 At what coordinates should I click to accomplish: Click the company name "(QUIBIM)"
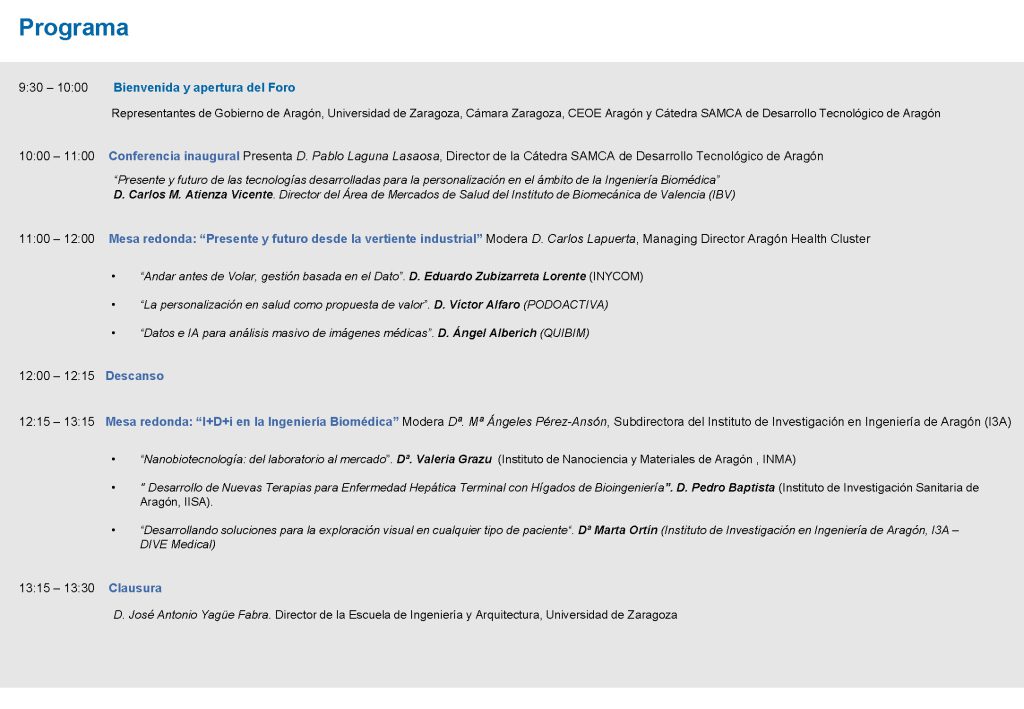564,333
